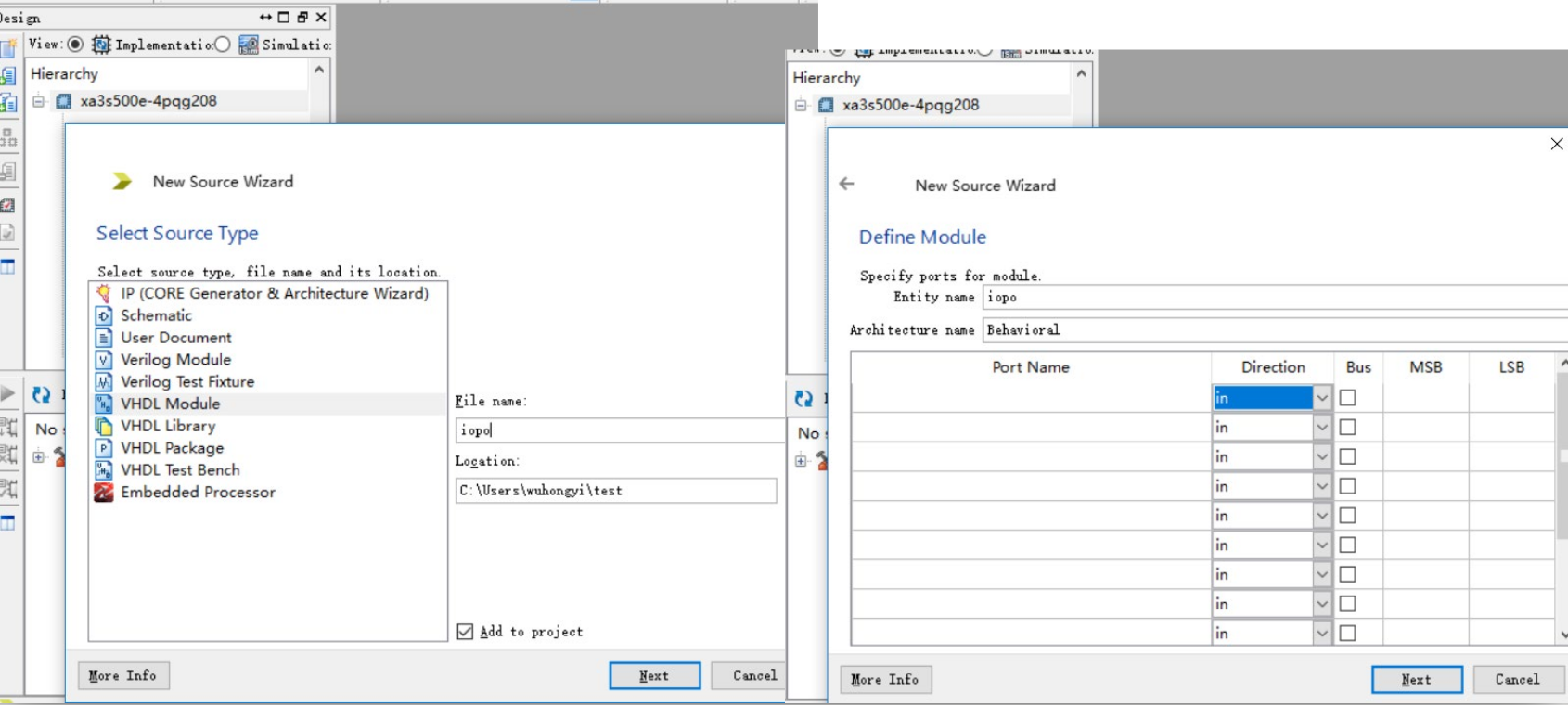Click the New Source sidebar icon with star
The height and width of the screenshot is (705, 1568).
pos(8,49)
